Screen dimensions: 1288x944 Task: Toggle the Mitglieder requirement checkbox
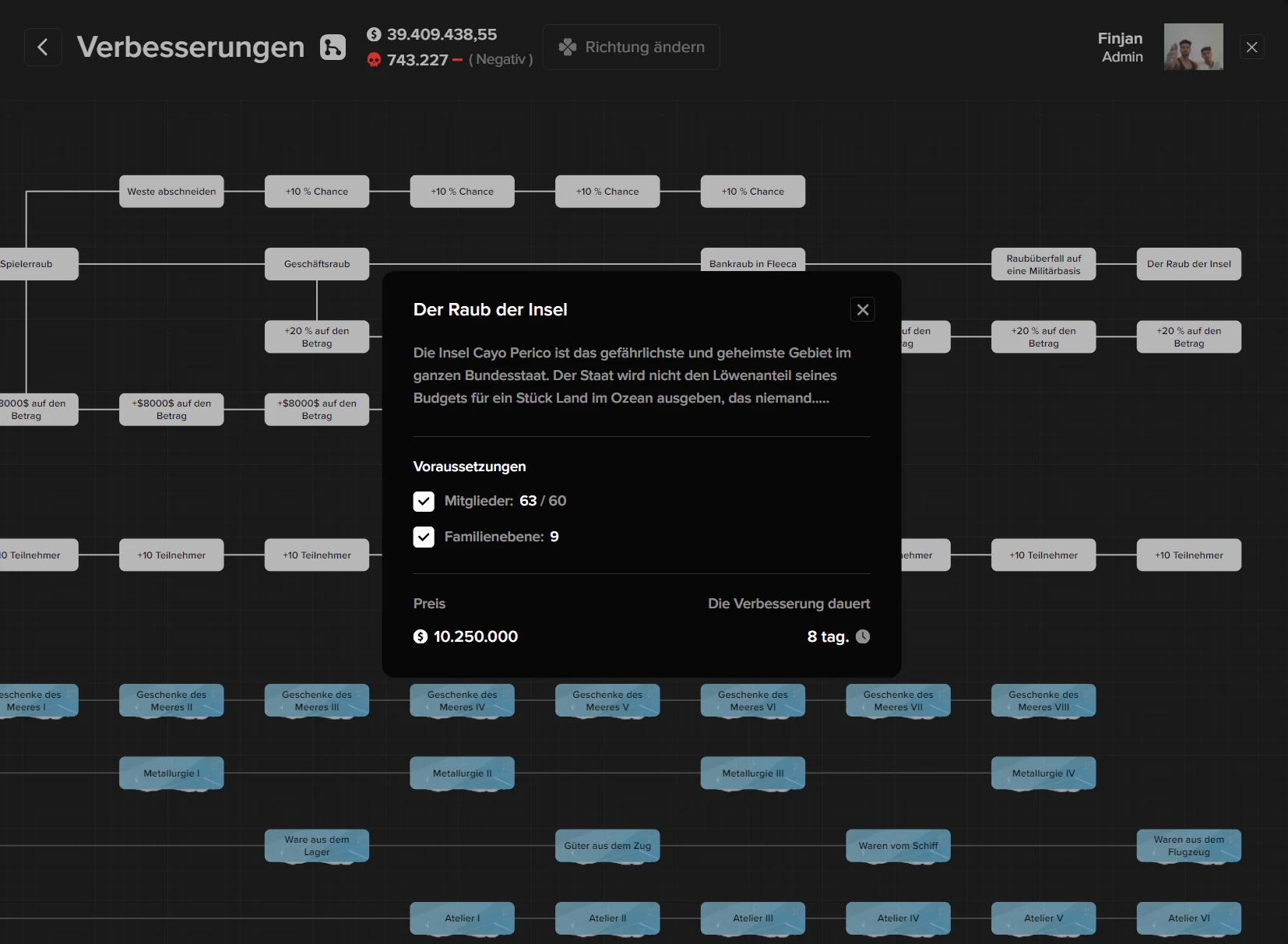pos(424,501)
